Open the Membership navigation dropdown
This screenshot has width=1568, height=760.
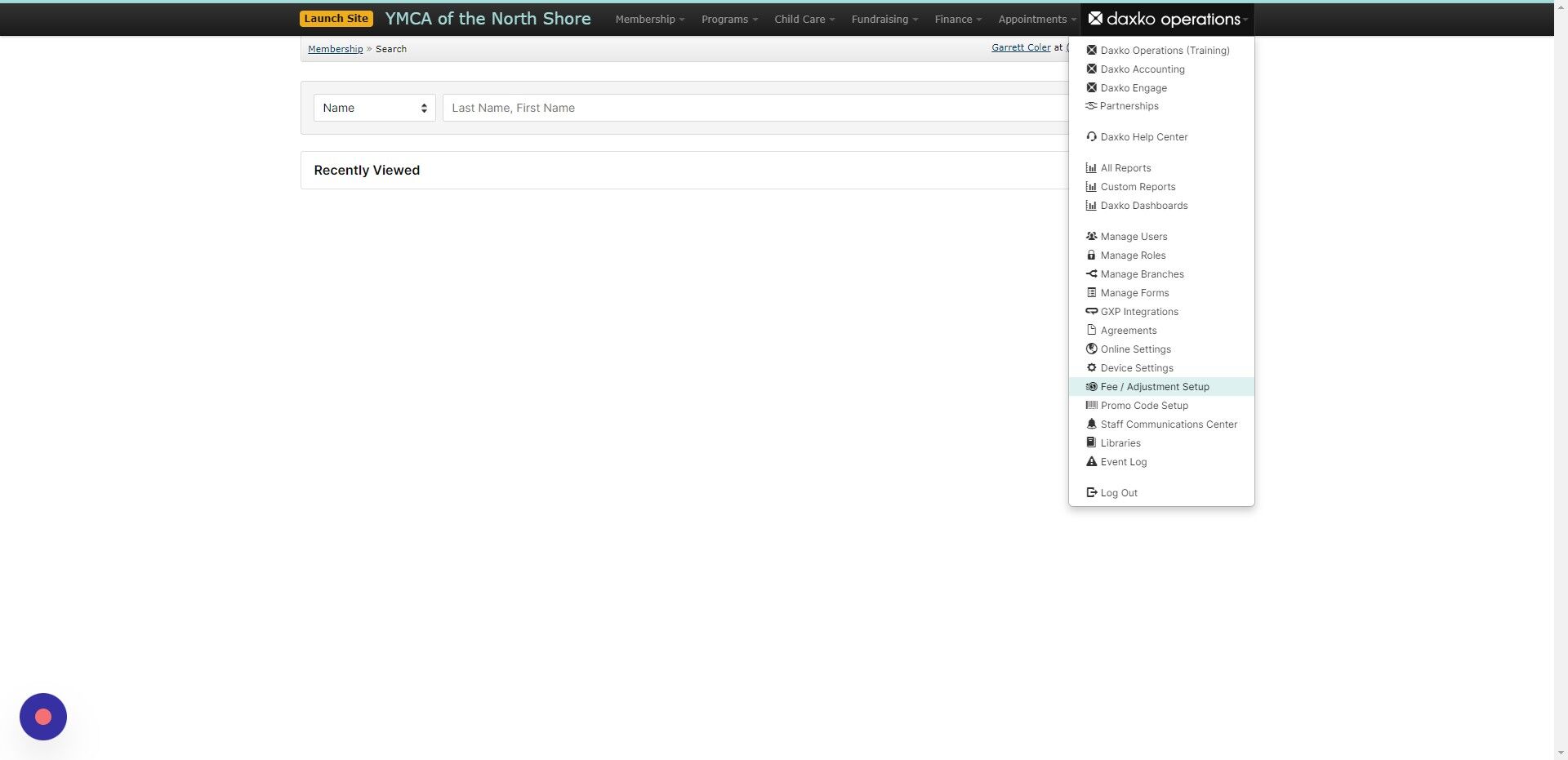point(649,19)
